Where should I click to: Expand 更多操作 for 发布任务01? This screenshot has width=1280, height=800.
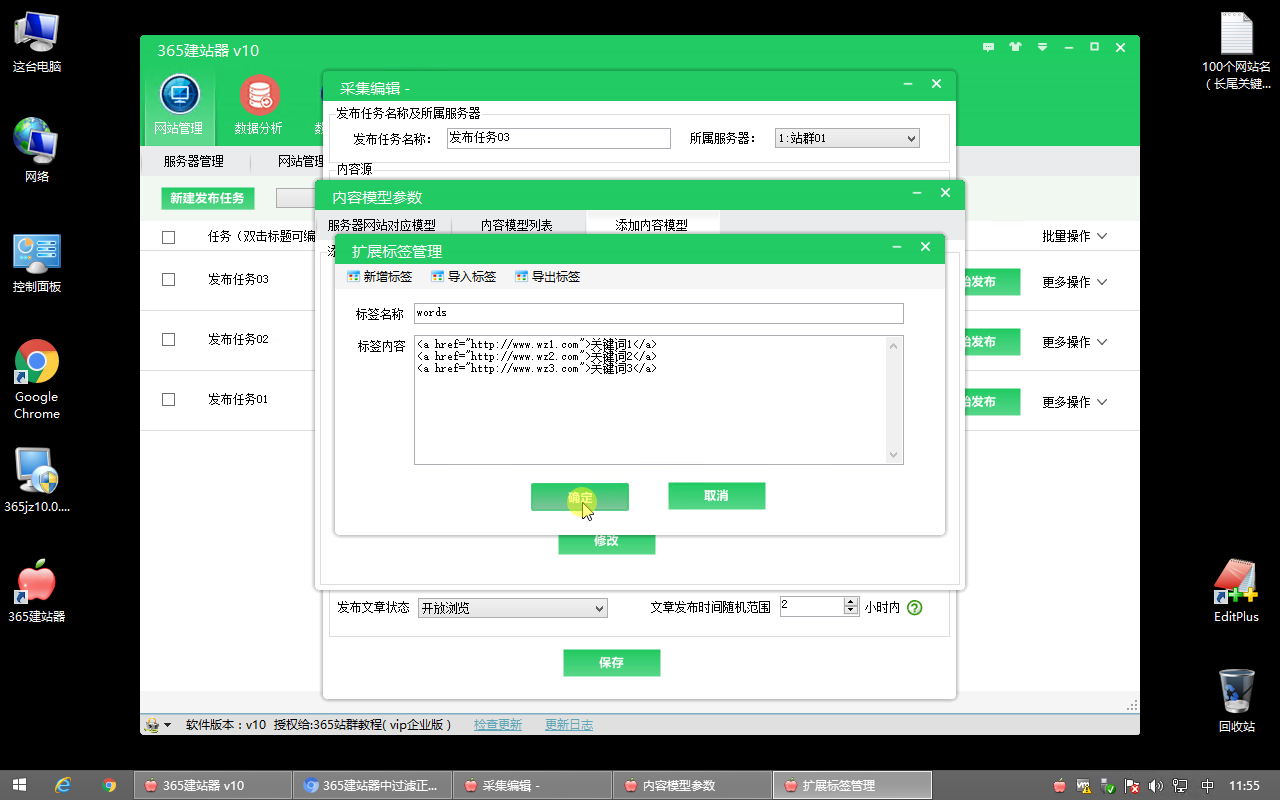tap(1075, 402)
